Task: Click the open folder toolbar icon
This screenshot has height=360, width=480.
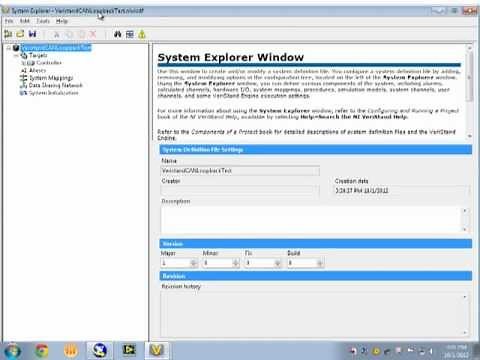Action: (20, 34)
